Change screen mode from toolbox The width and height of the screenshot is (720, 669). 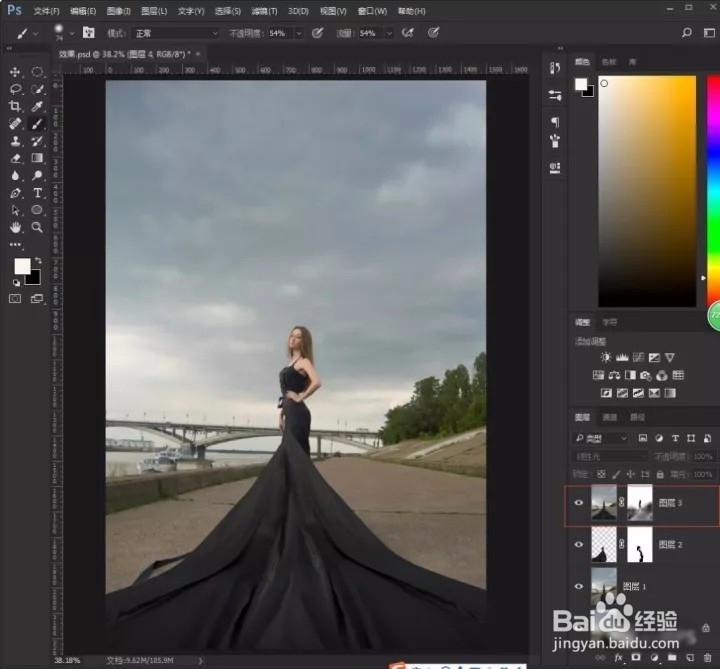click(37, 299)
